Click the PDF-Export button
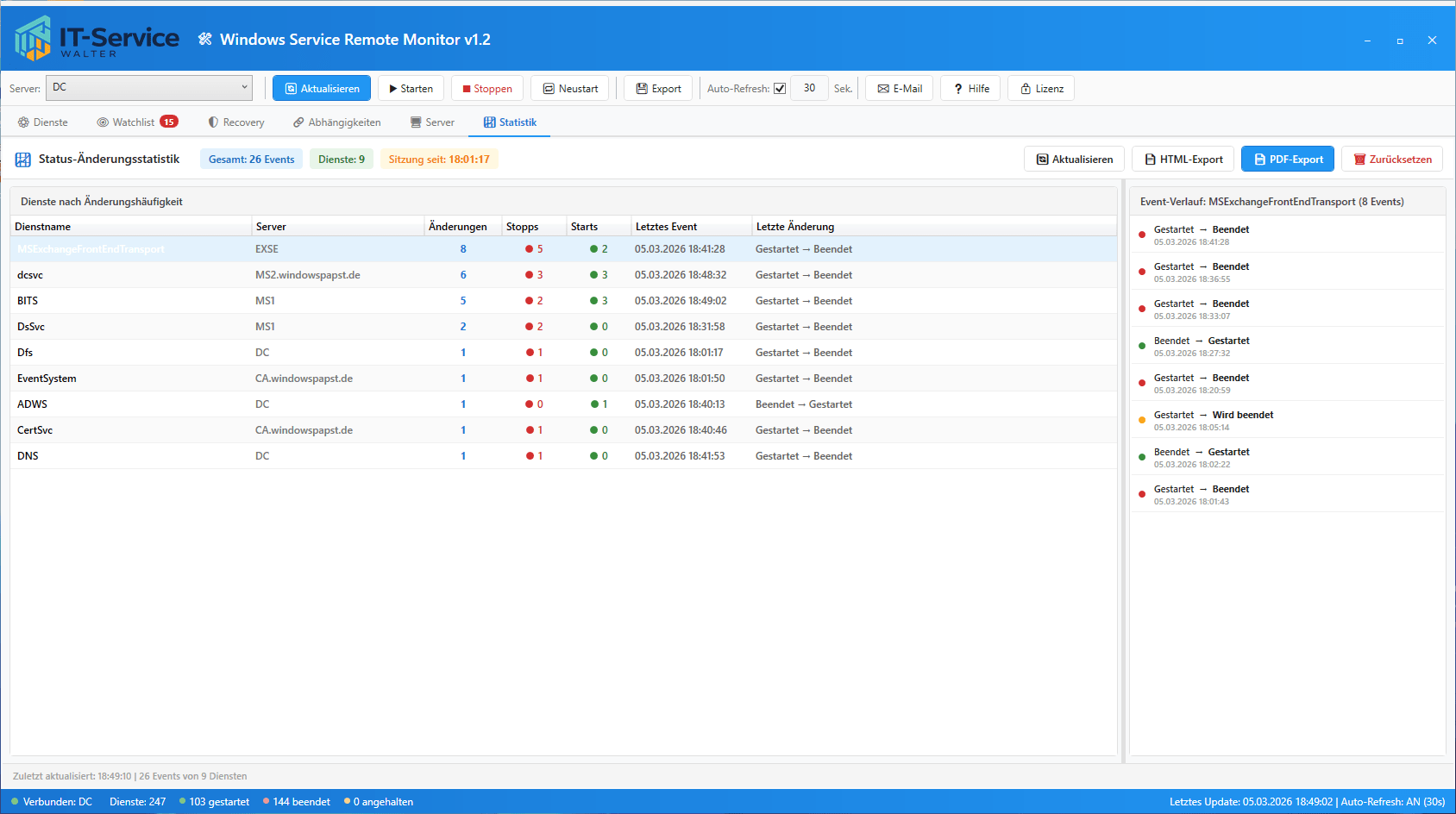The height and width of the screenshot is (814, 1456). click(x=1288, y=160)
